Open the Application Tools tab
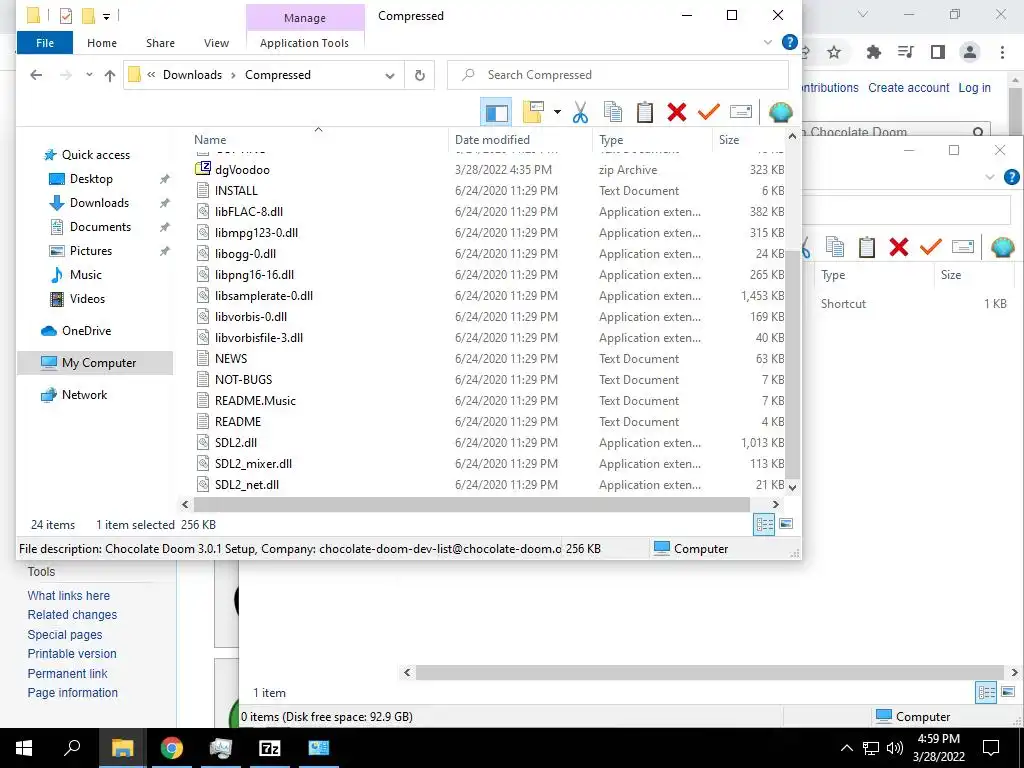Screen dimensions: 1024x768 (x=304, y=43)
